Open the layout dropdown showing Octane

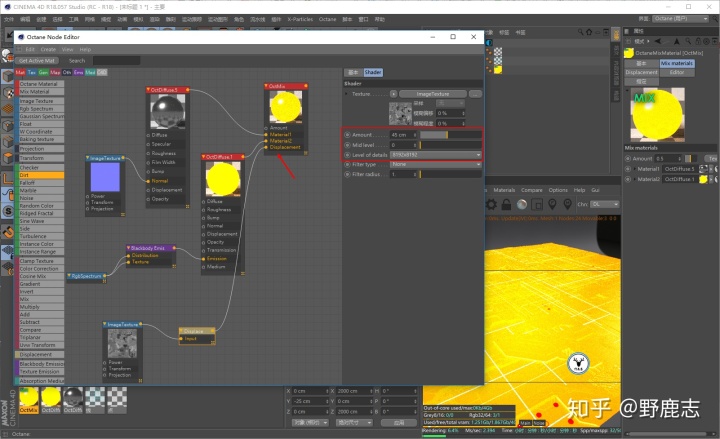tap(681, 19)
